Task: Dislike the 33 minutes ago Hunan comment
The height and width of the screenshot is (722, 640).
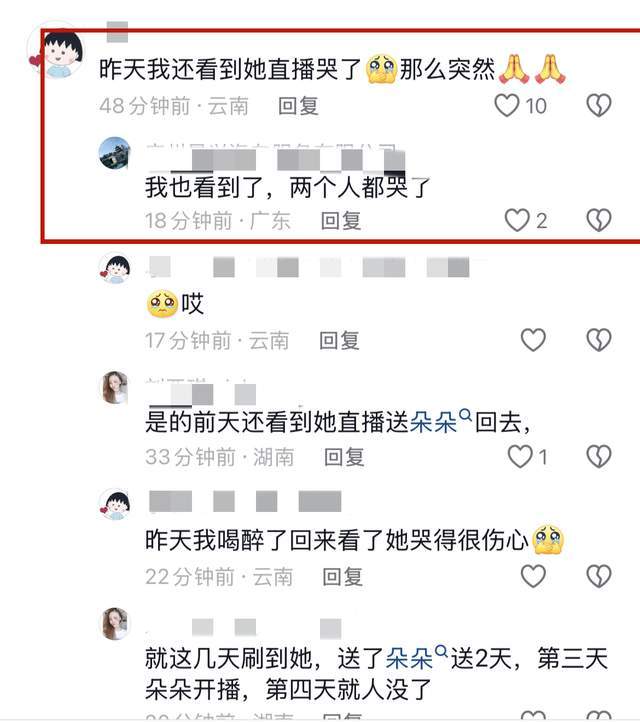Action: pyautogui.click(x=599, y=456)
